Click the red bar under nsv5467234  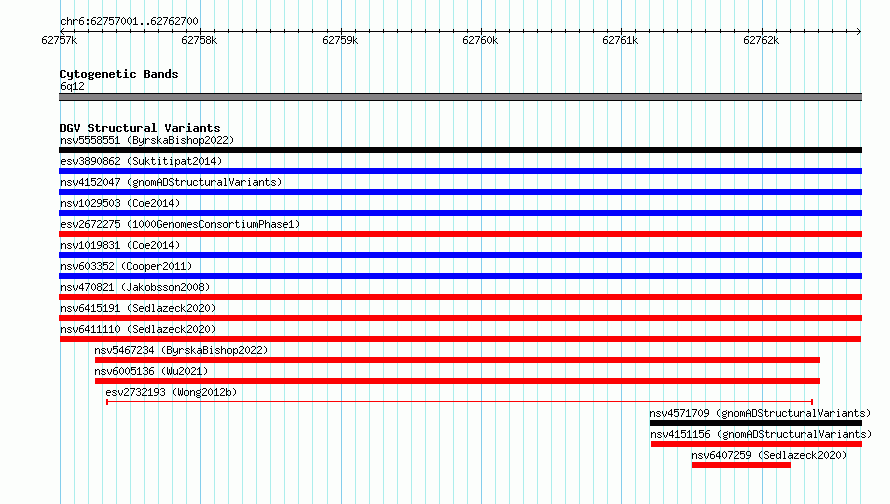click(x=457, y=360)
